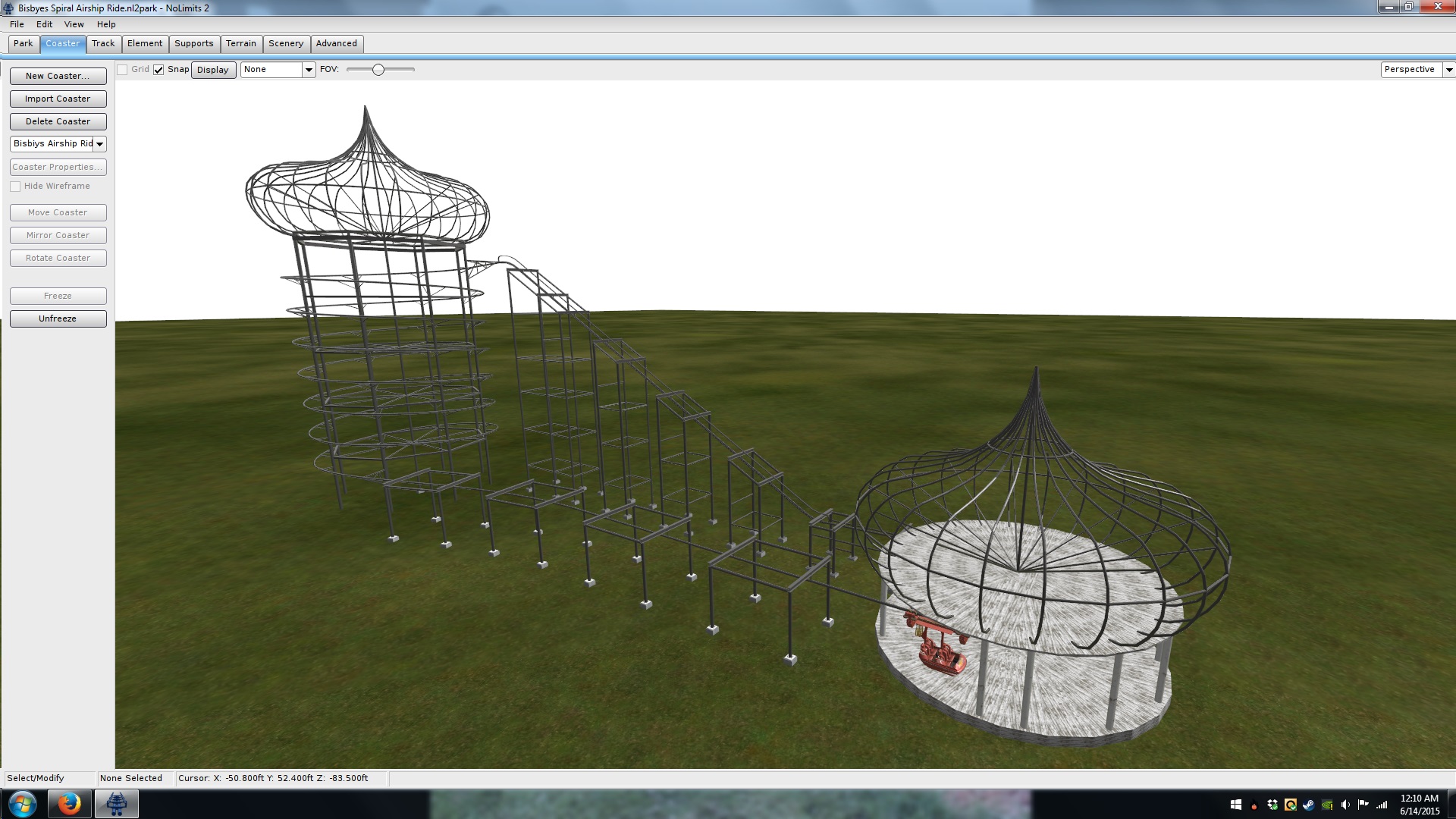This screenshot has height=819, width=1456.
Task: Open the Perspective view dropdown
Action: pos(1448,70)
